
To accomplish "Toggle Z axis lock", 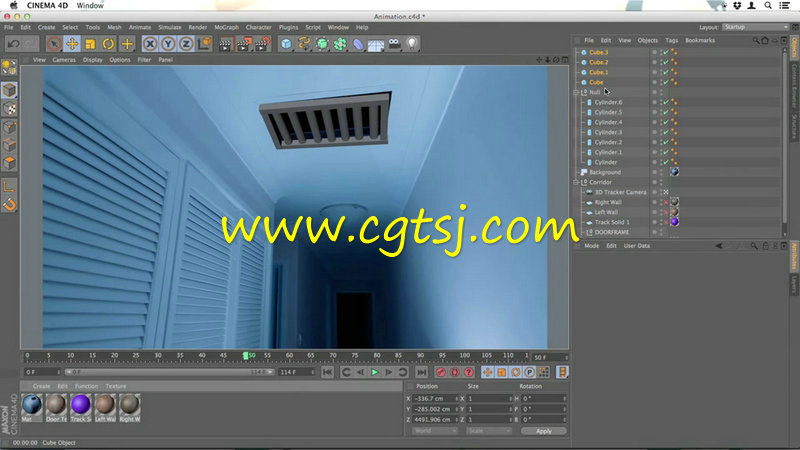I will 186,44.
